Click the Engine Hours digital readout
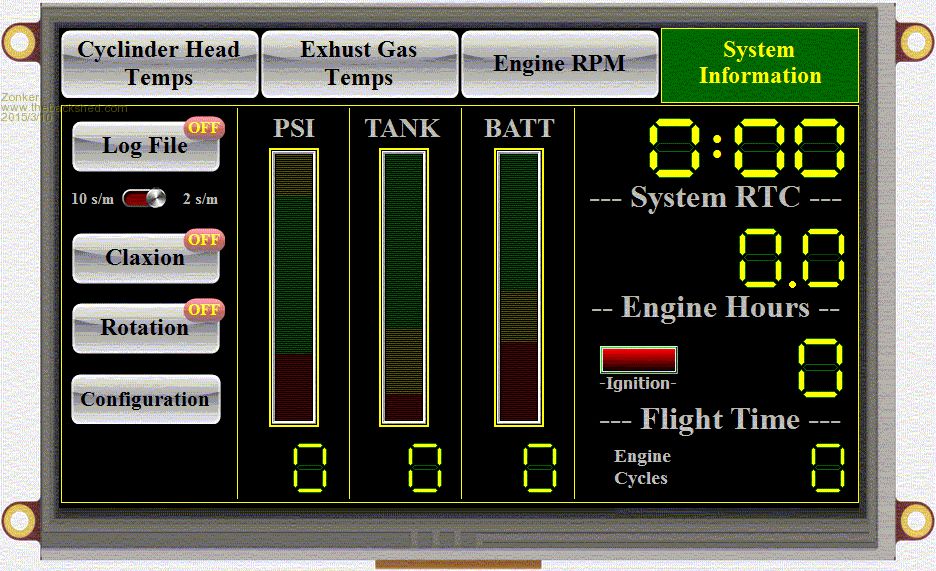Viewport: 936px width, 571px height. pos(792,258)
